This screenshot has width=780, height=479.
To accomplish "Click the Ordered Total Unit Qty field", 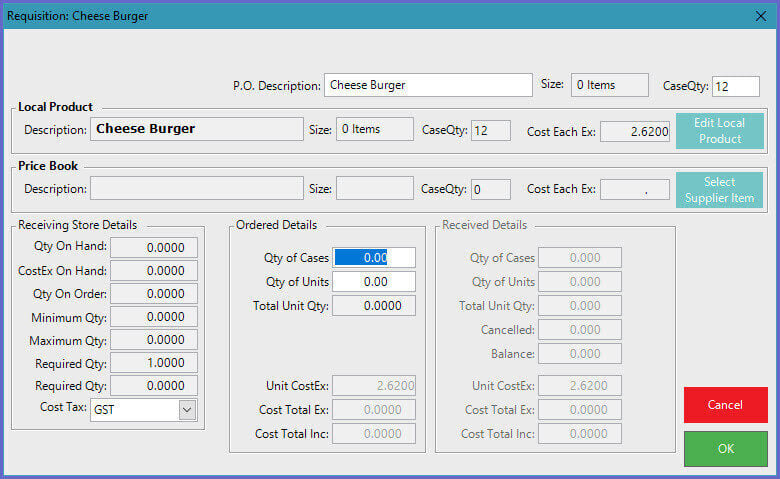I will pyautogui.click(x=374, y=305).
